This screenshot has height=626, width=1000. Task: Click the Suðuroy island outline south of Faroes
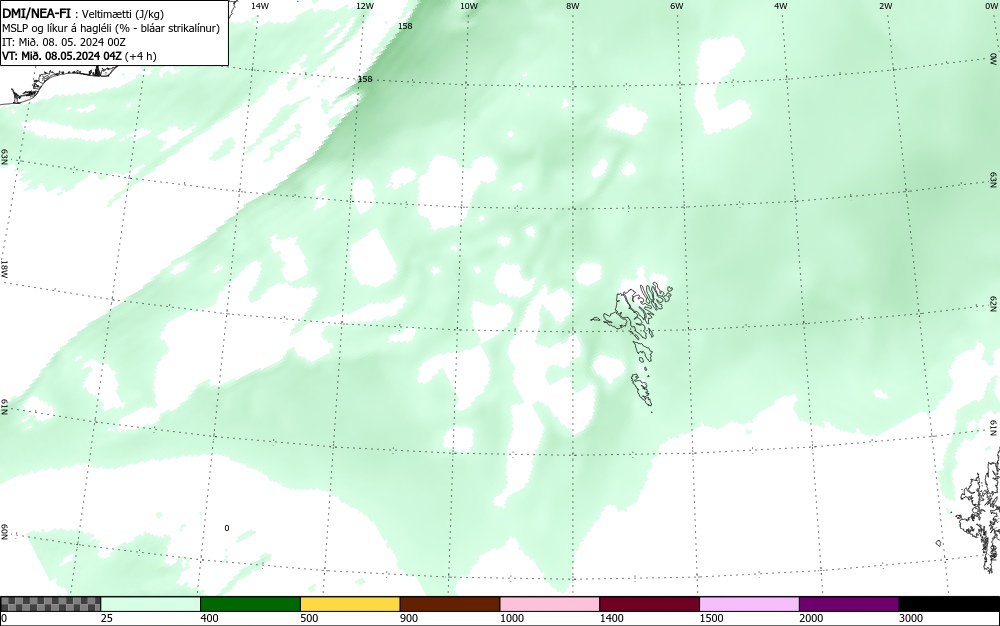643,390
